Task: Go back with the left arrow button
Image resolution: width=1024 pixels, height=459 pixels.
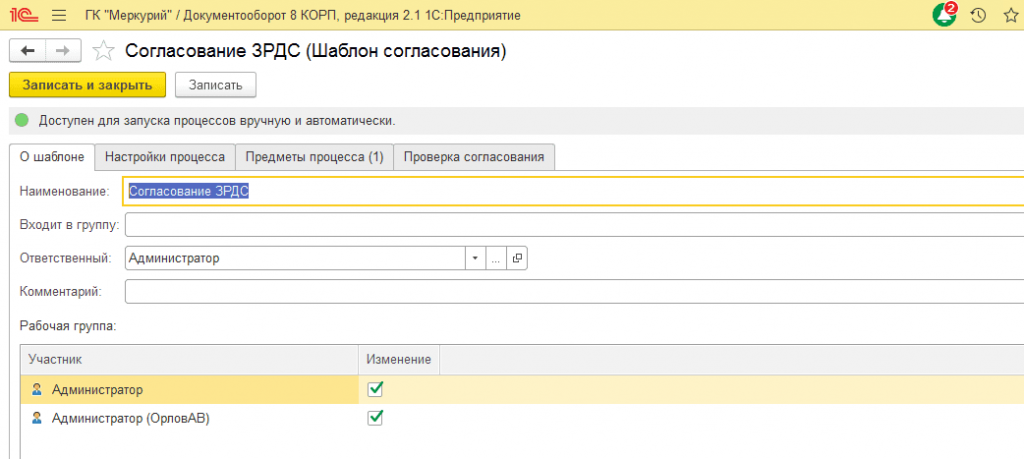Action: [27, 51]
